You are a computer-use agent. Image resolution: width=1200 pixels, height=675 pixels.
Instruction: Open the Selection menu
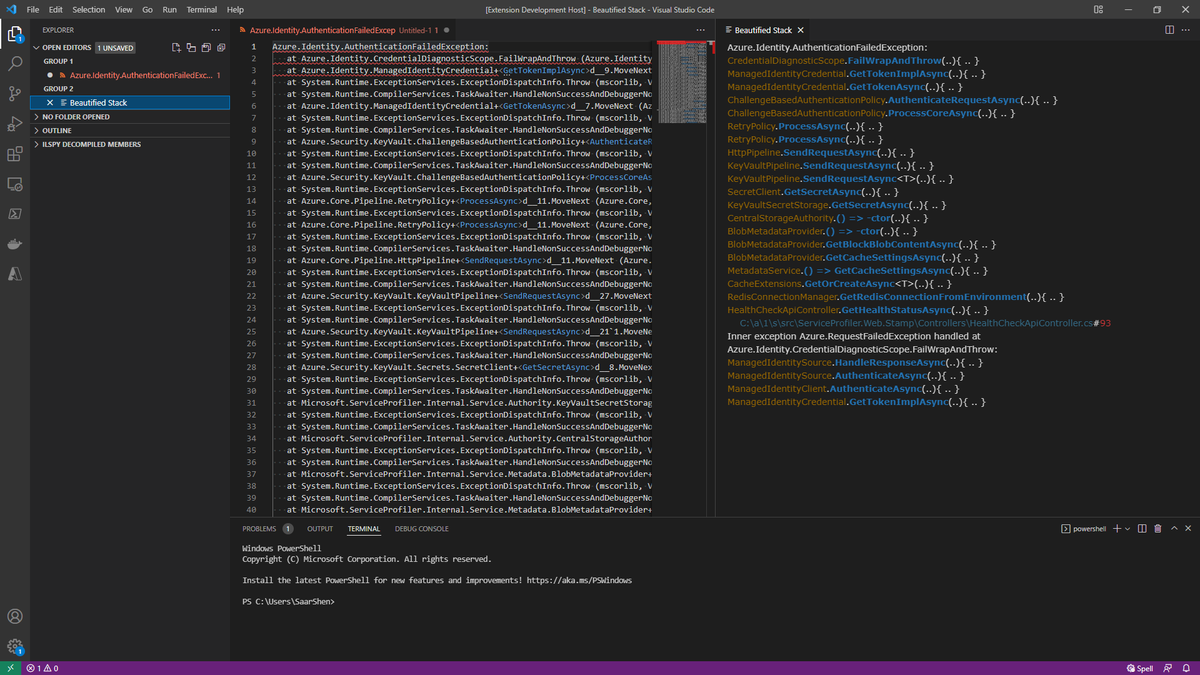[x=89, y=9]
